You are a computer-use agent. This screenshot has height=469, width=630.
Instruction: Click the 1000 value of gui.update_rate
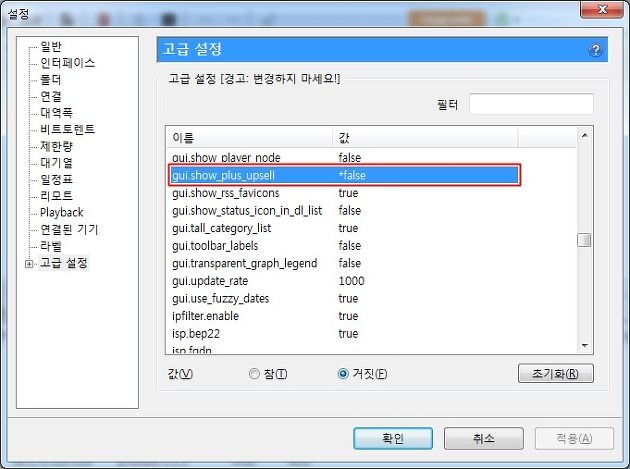pos(352,281)
